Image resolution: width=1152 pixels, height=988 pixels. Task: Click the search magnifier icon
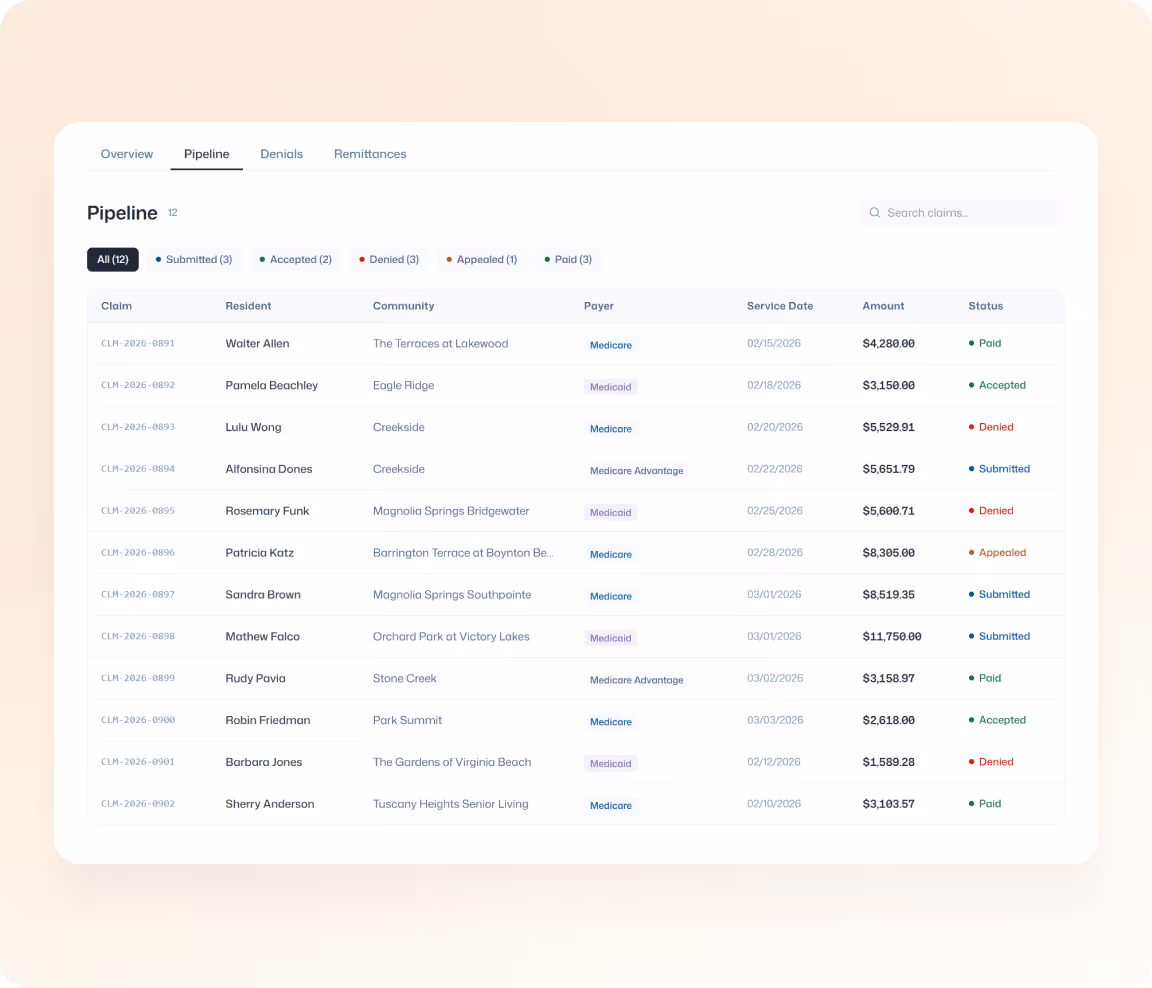tap(874, 212)
